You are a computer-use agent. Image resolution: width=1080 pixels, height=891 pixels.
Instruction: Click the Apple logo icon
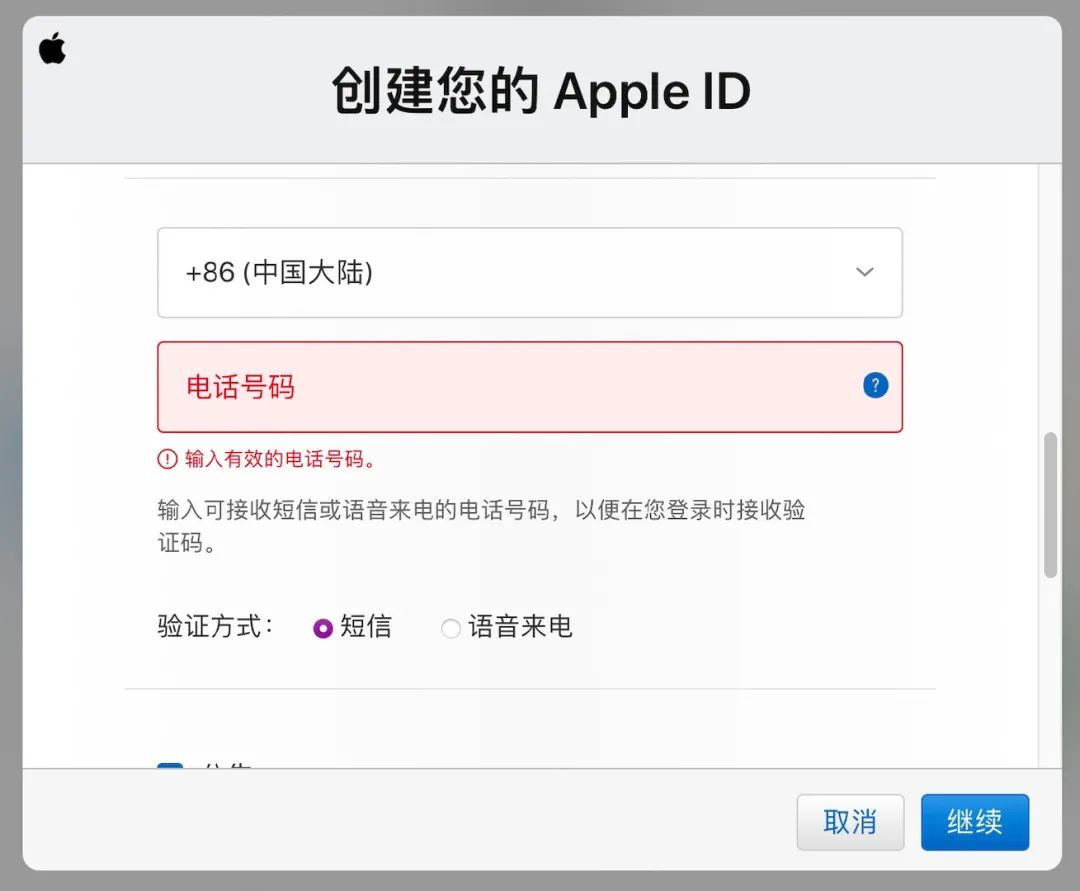pyautogui.click(x=52, y=48)
